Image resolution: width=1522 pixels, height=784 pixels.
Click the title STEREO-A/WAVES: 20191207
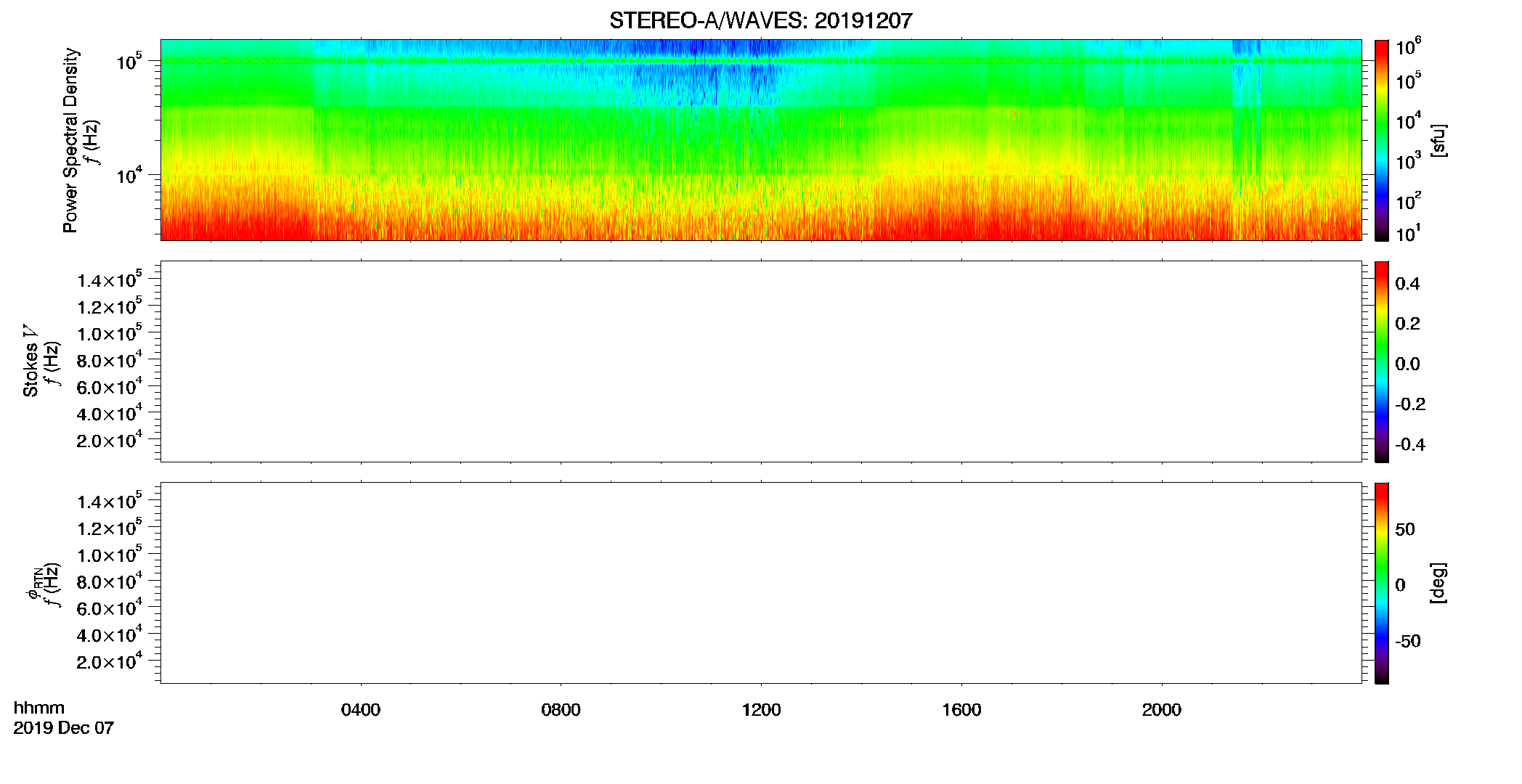click(x=760, y=20)
